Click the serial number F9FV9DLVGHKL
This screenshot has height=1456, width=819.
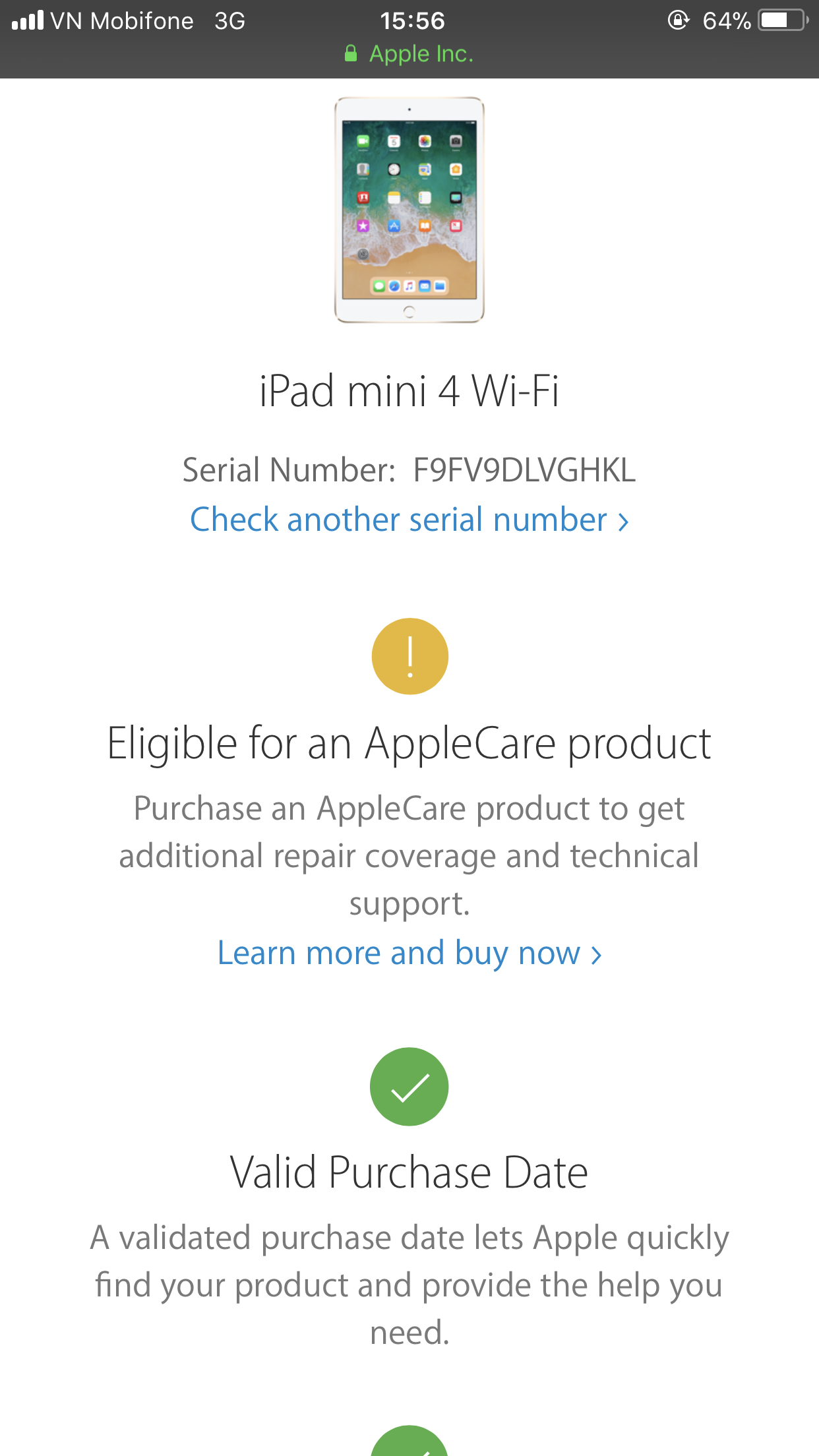(x=524, y=470)
